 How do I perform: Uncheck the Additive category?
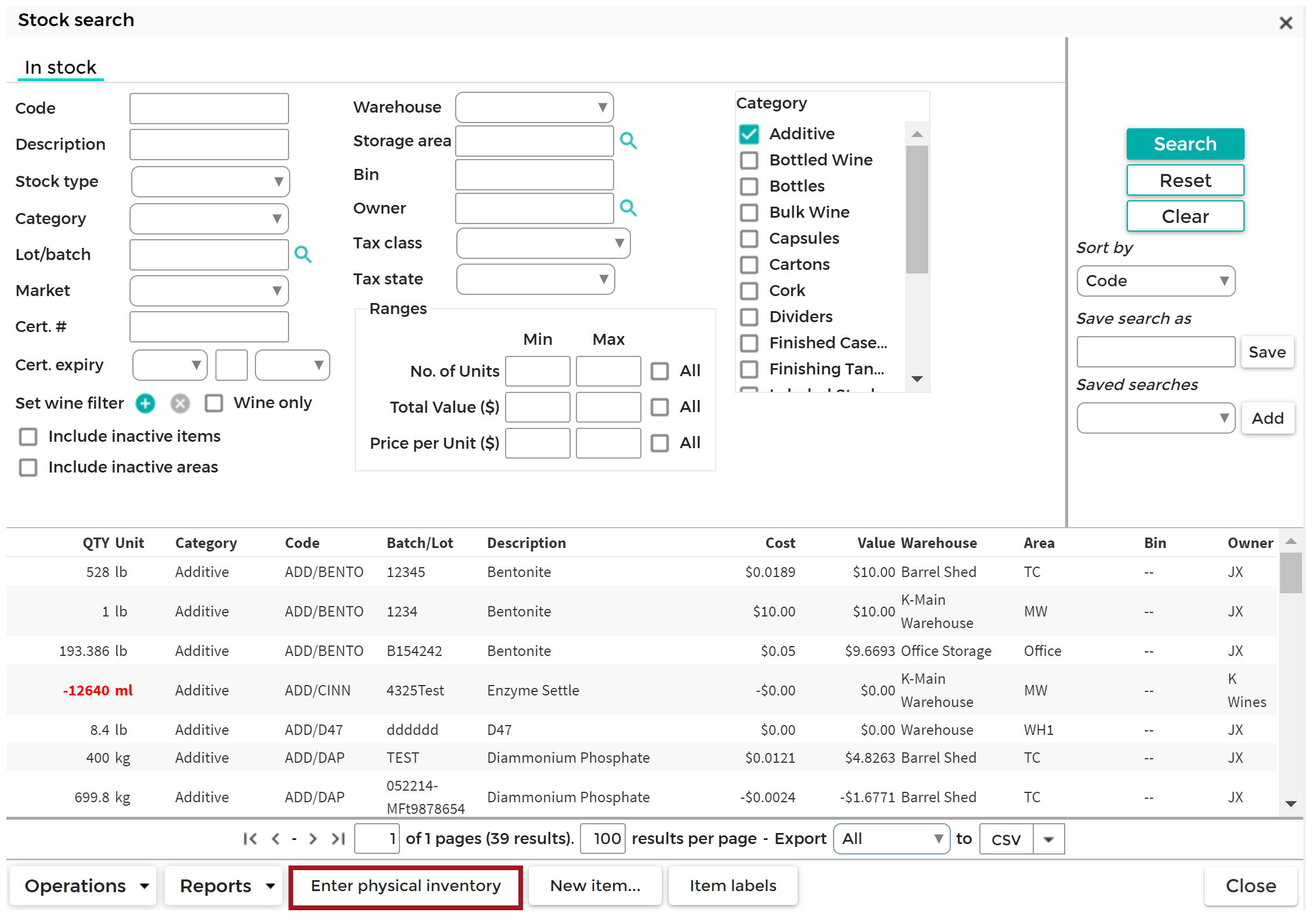[x=749, y=134]
